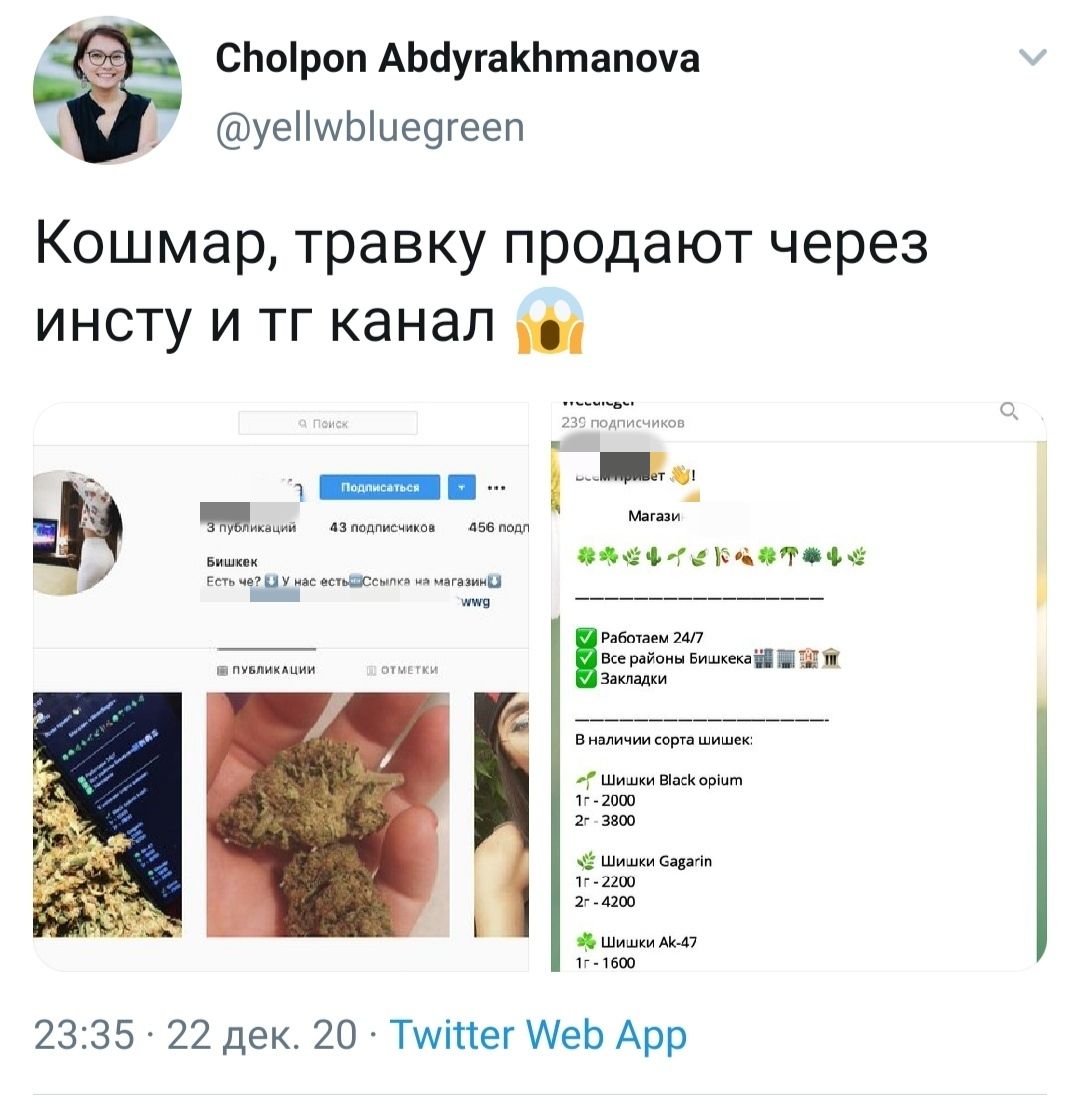
Task: Expand the arrow dropdown beside Подписаться
Action: pyautogui.click(x=462, y=487)
